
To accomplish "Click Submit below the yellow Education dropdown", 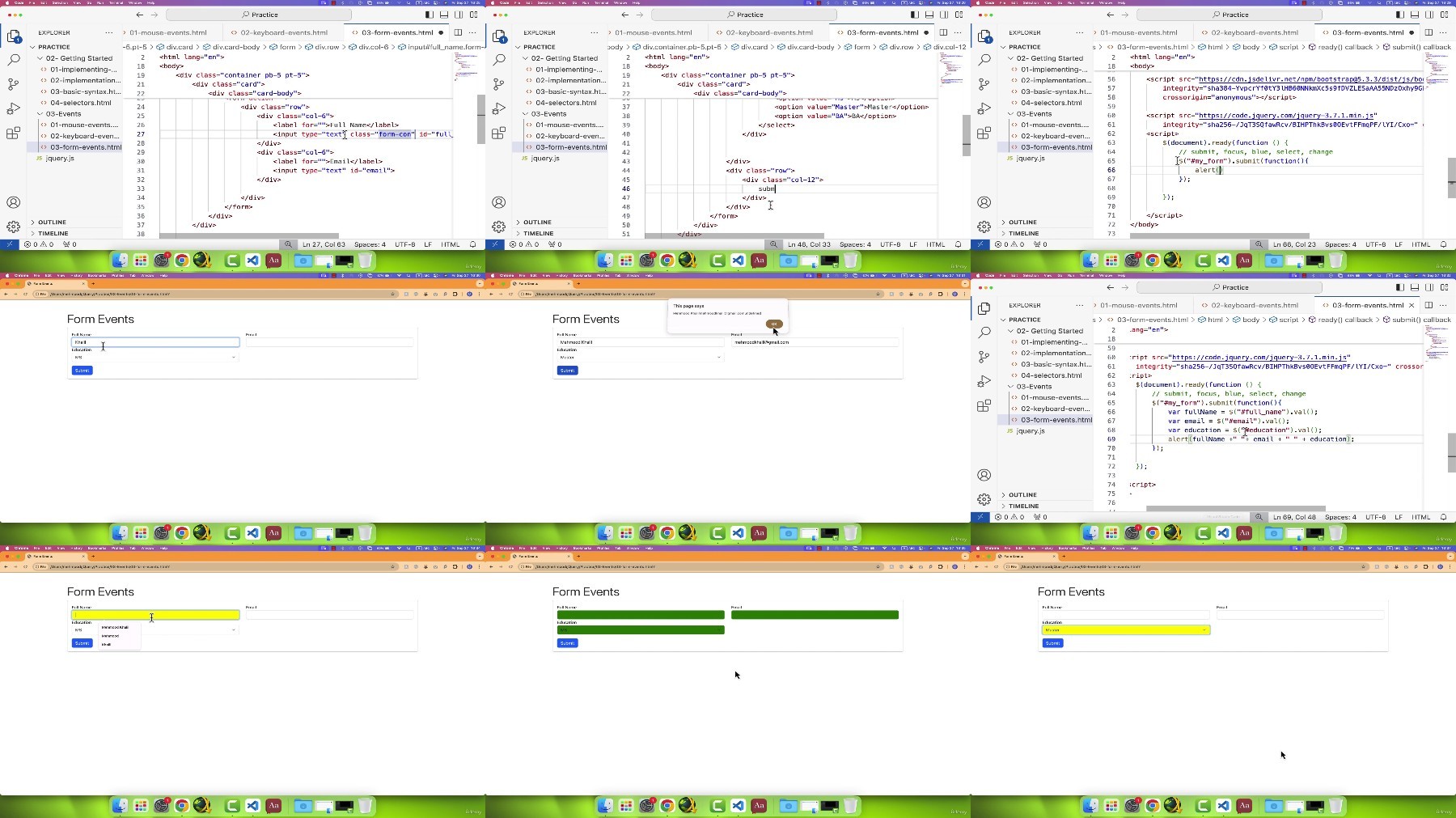I will [x=1052, y=643].
